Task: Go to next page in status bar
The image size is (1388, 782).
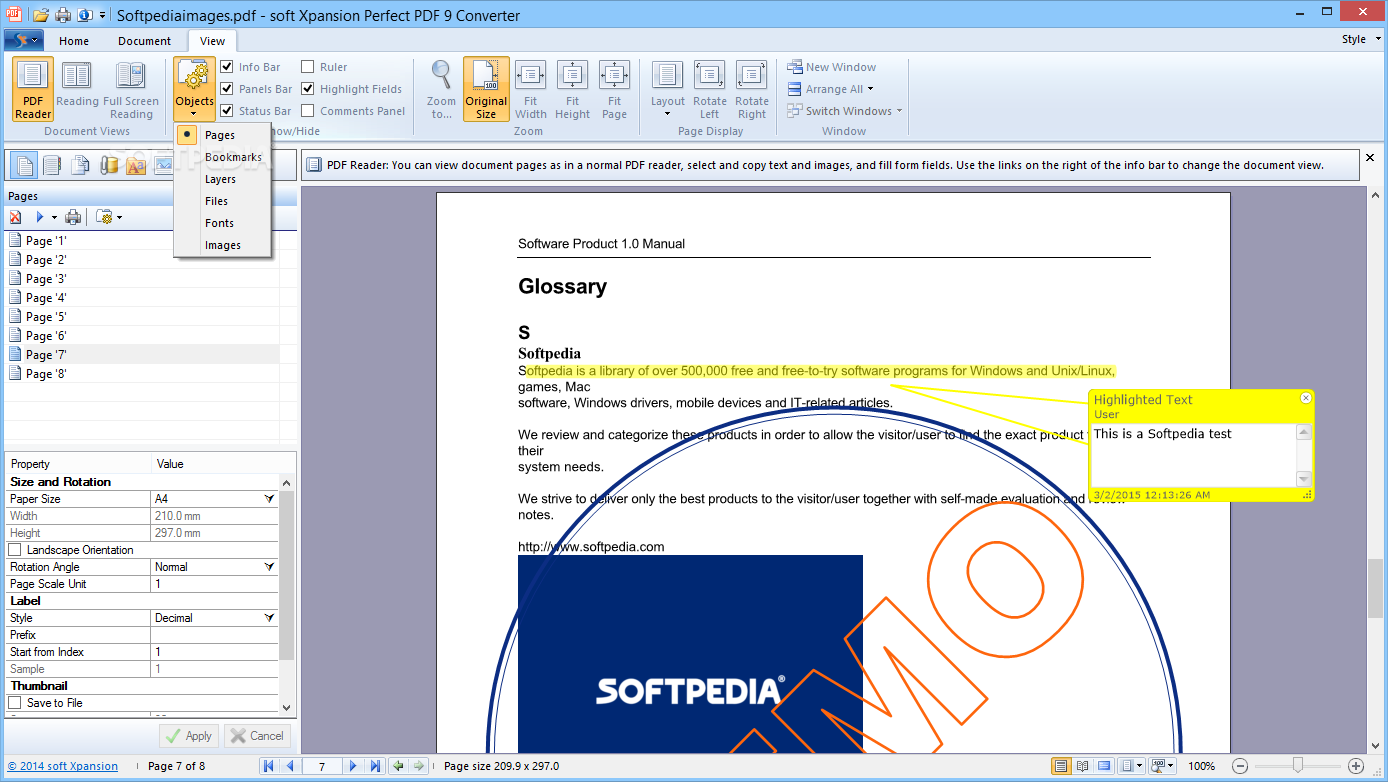Action: (x=353, y=766)
